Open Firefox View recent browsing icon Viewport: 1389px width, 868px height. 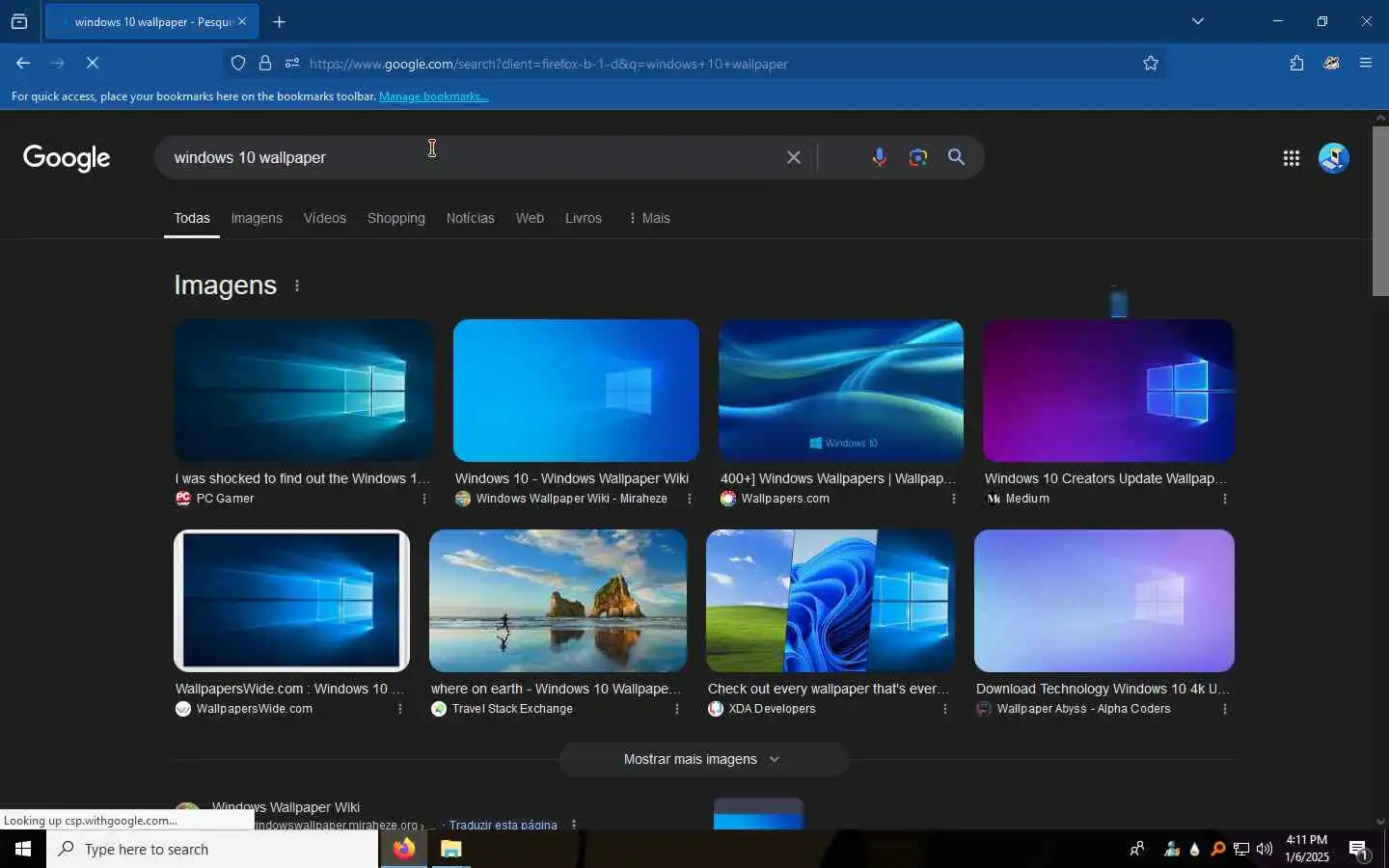pos(19,21)
